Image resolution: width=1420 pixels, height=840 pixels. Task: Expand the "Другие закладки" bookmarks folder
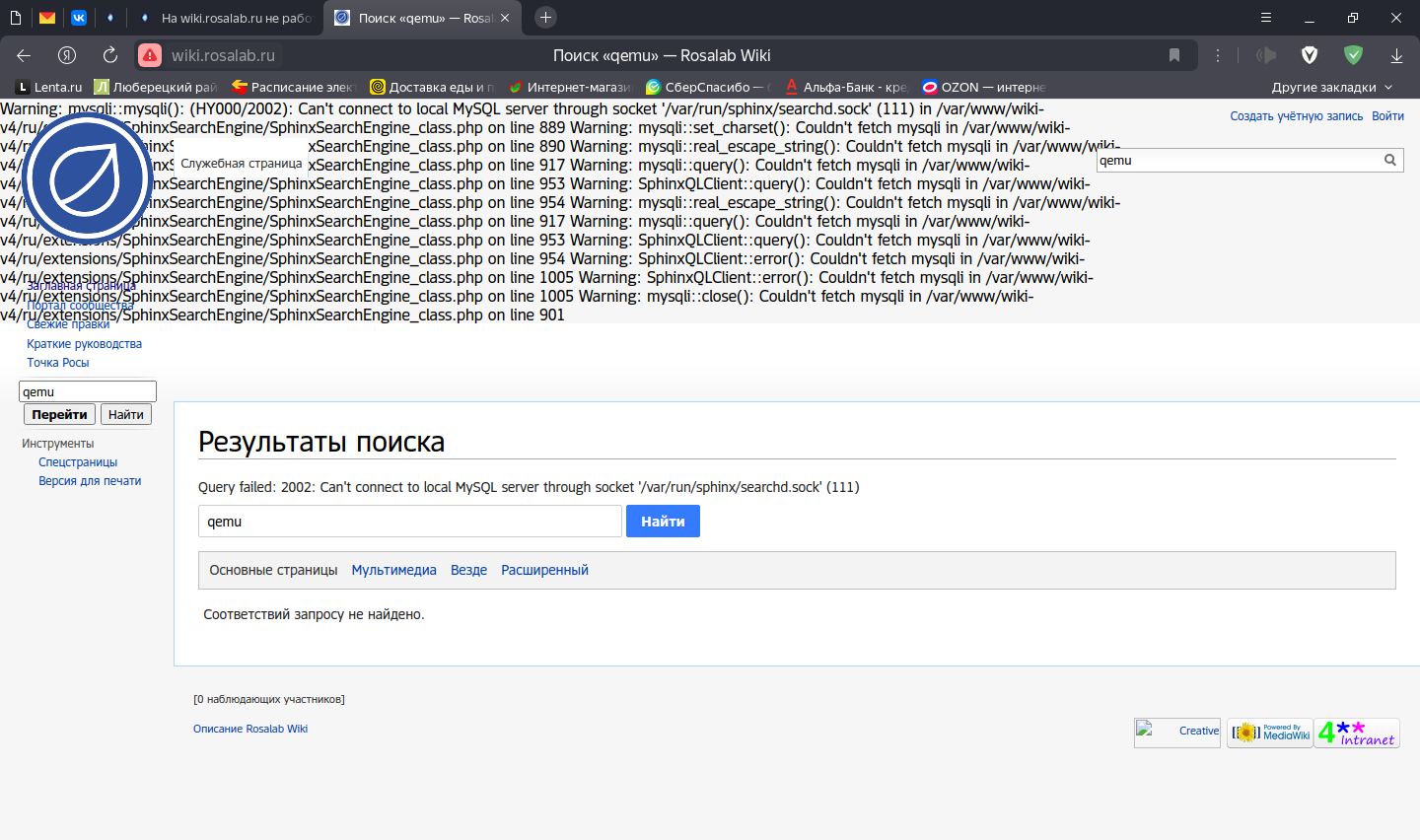coord(1331,87)
